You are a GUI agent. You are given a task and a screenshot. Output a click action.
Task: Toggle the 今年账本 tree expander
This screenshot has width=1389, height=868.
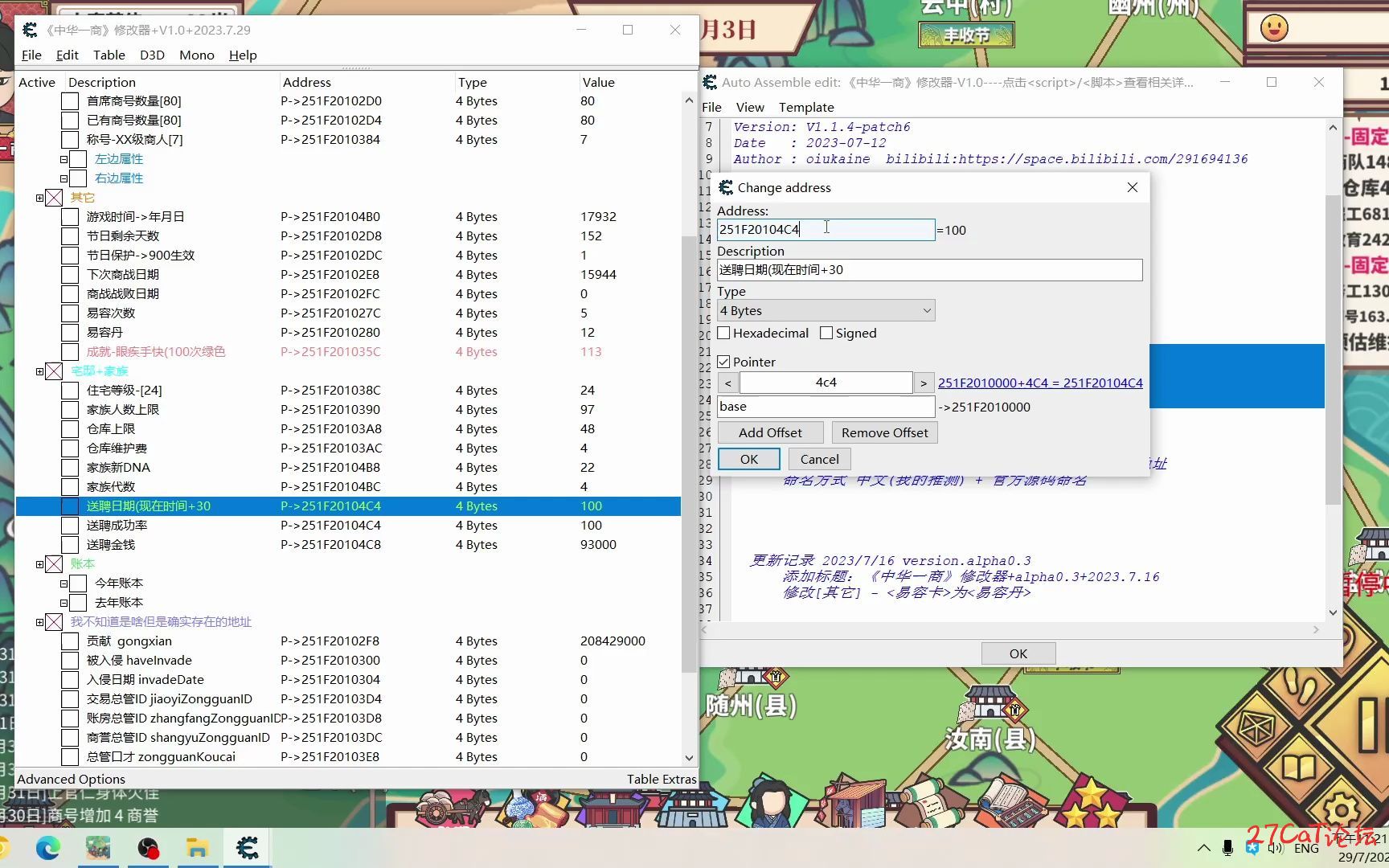(64, 583)
